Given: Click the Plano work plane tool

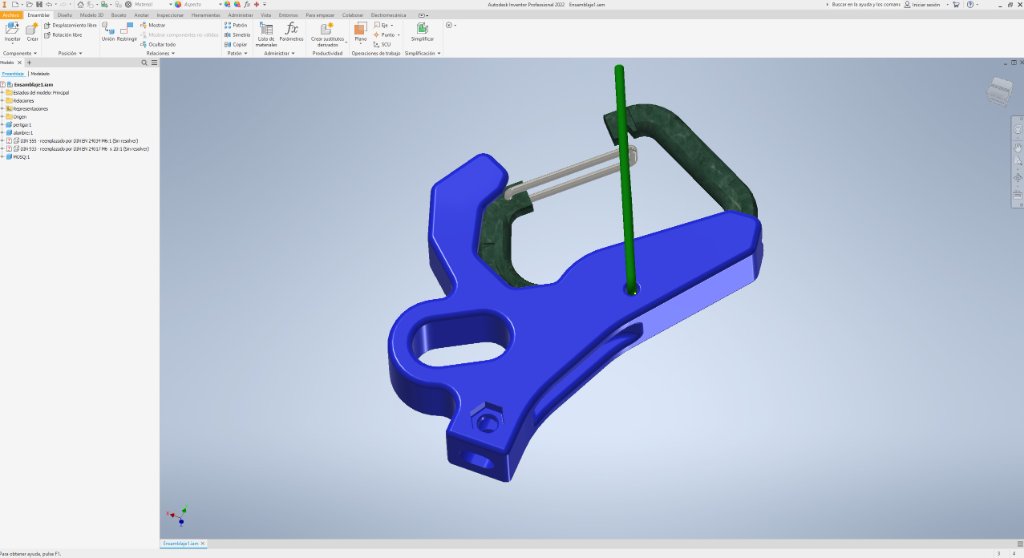Looking at the screenshot, I should (x=360, y=31).
